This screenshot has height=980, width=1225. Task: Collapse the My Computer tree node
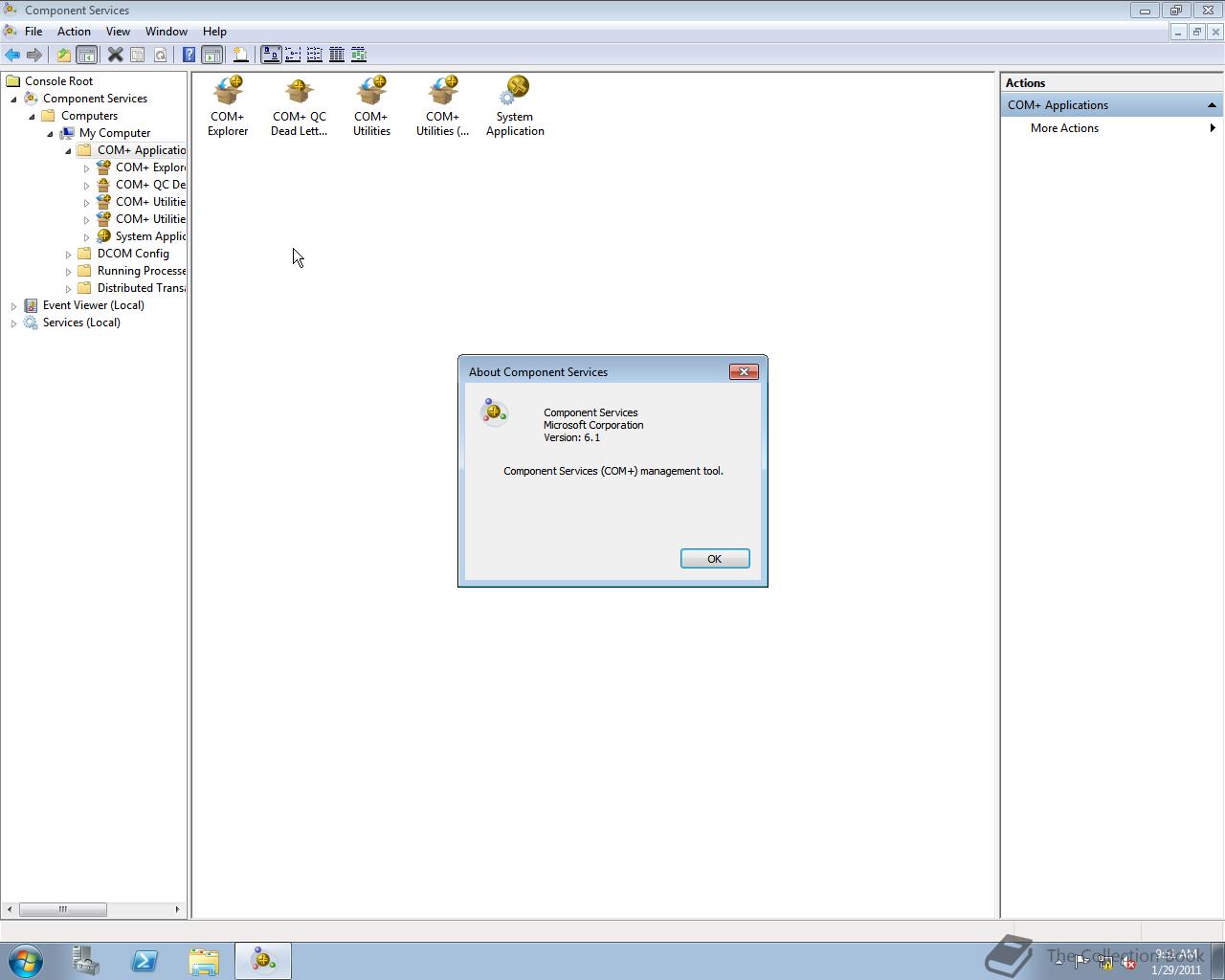point(51,133)
